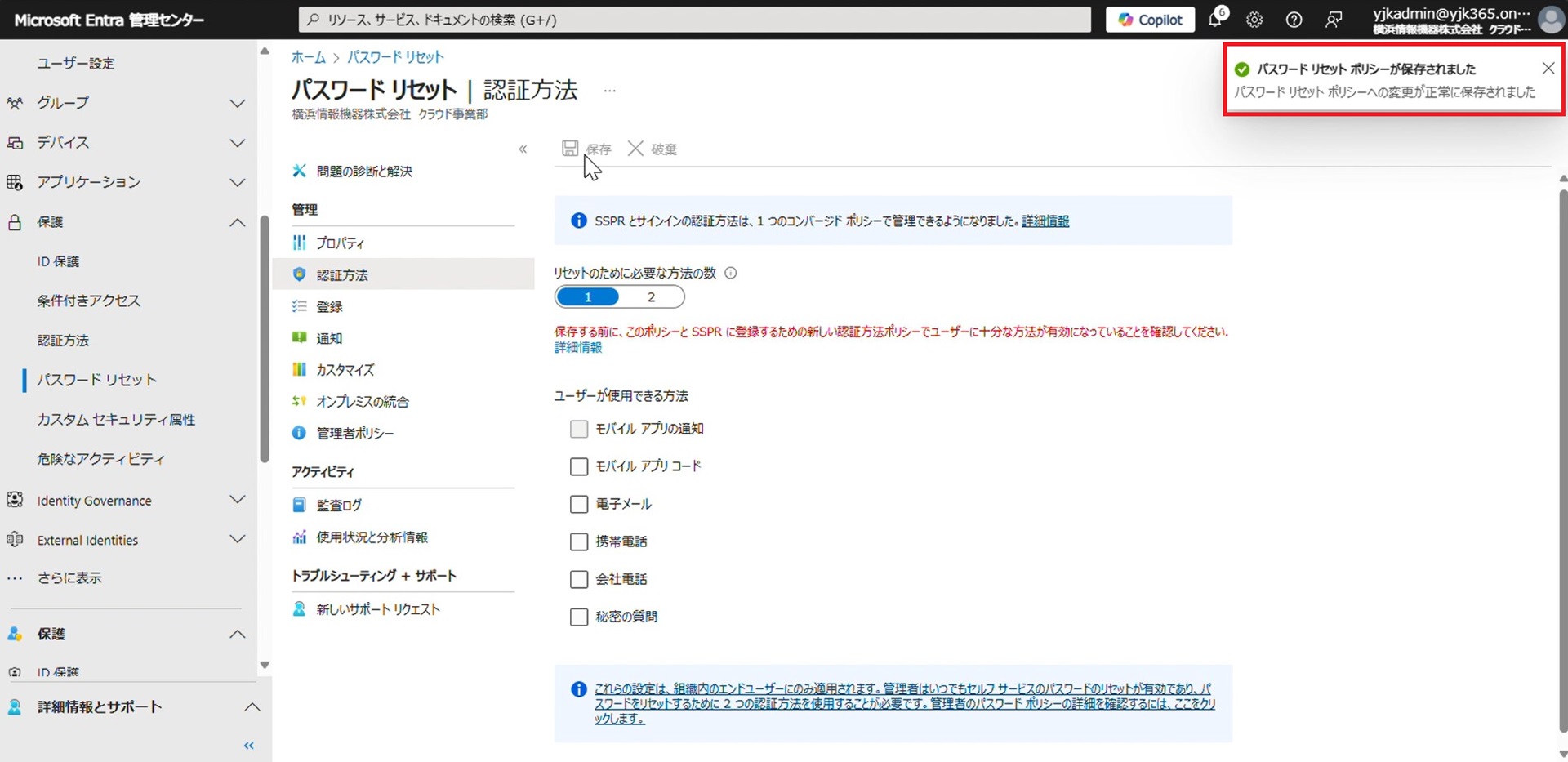Click the info icon beside リセットのために必要な方法の数
Image resolution: width=1568 pixels, height=762 pixels.
click(731, 274)
